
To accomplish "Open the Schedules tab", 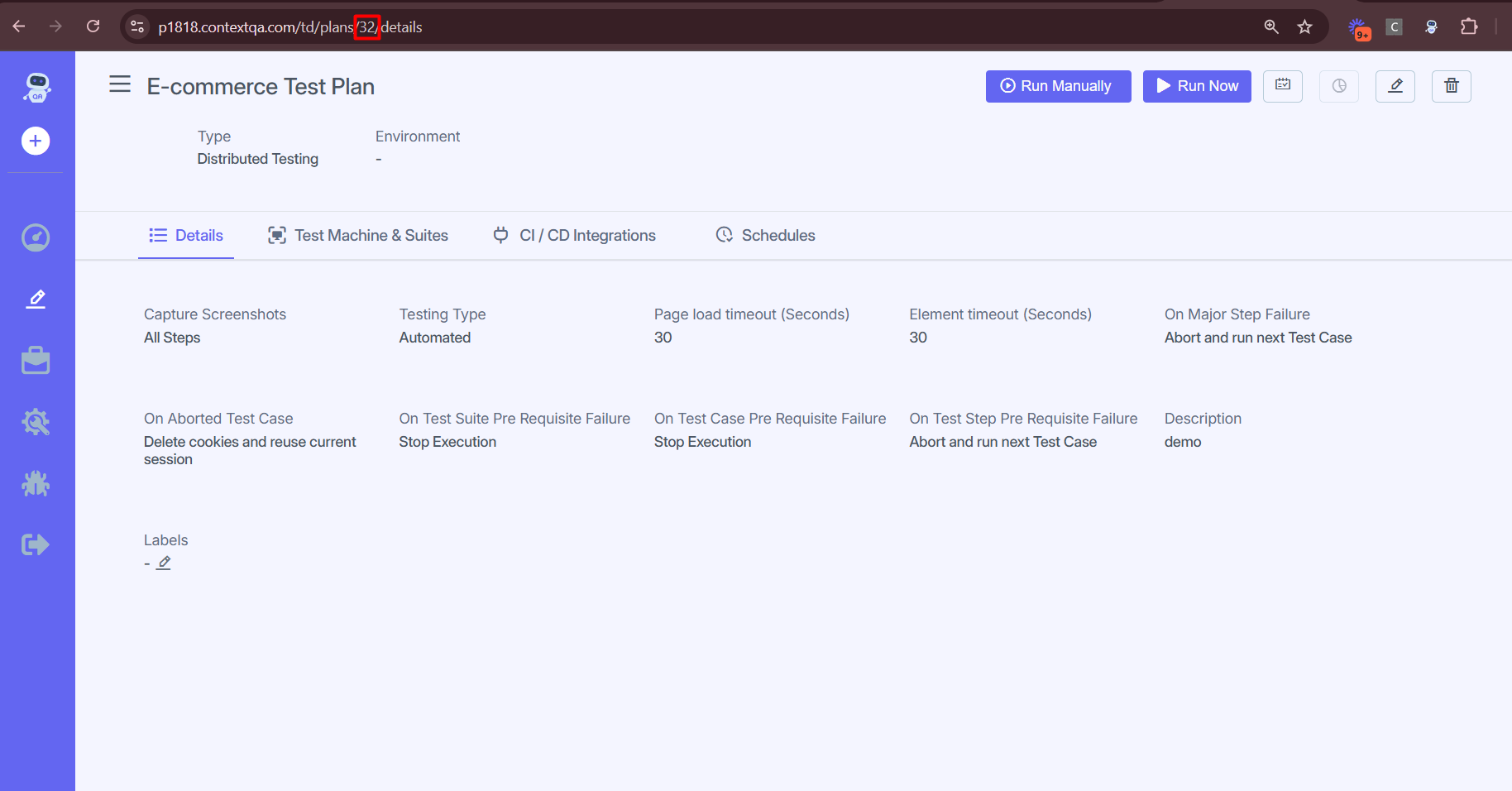I will coord(765,236).
